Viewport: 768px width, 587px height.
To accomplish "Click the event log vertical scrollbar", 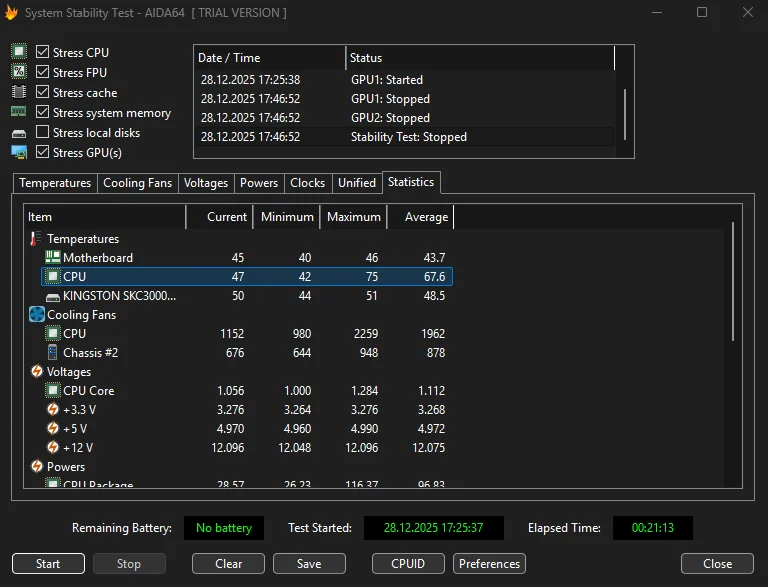I will [x=624, y=114].
